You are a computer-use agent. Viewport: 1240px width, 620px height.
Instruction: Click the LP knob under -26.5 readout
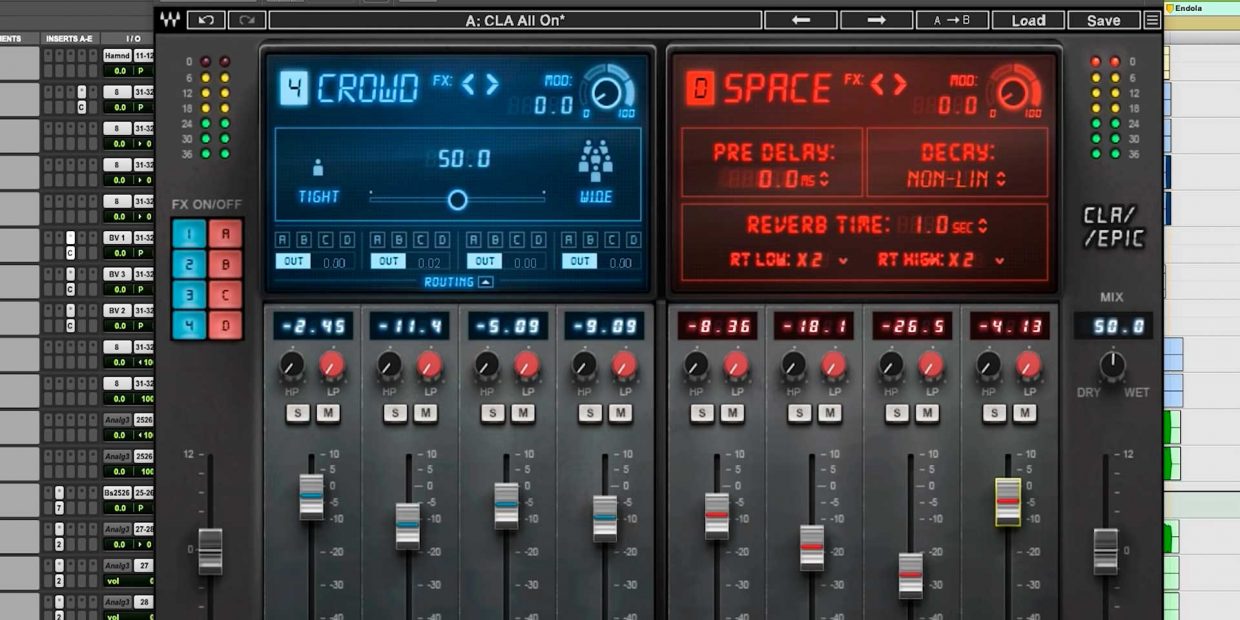[931, 365]
